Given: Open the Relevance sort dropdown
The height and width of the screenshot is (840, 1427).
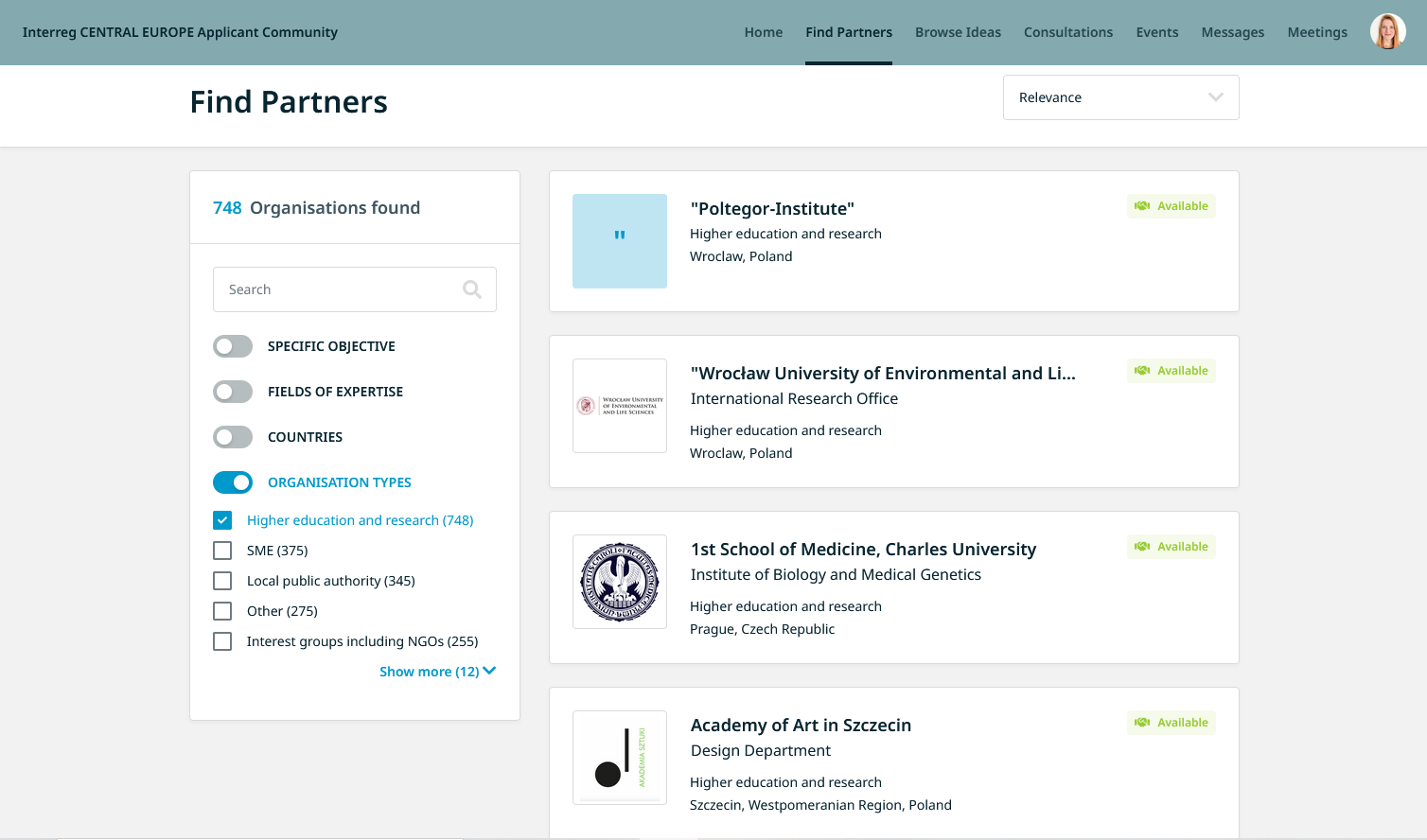Looking at the screenshot, I should click(1121, 97).
